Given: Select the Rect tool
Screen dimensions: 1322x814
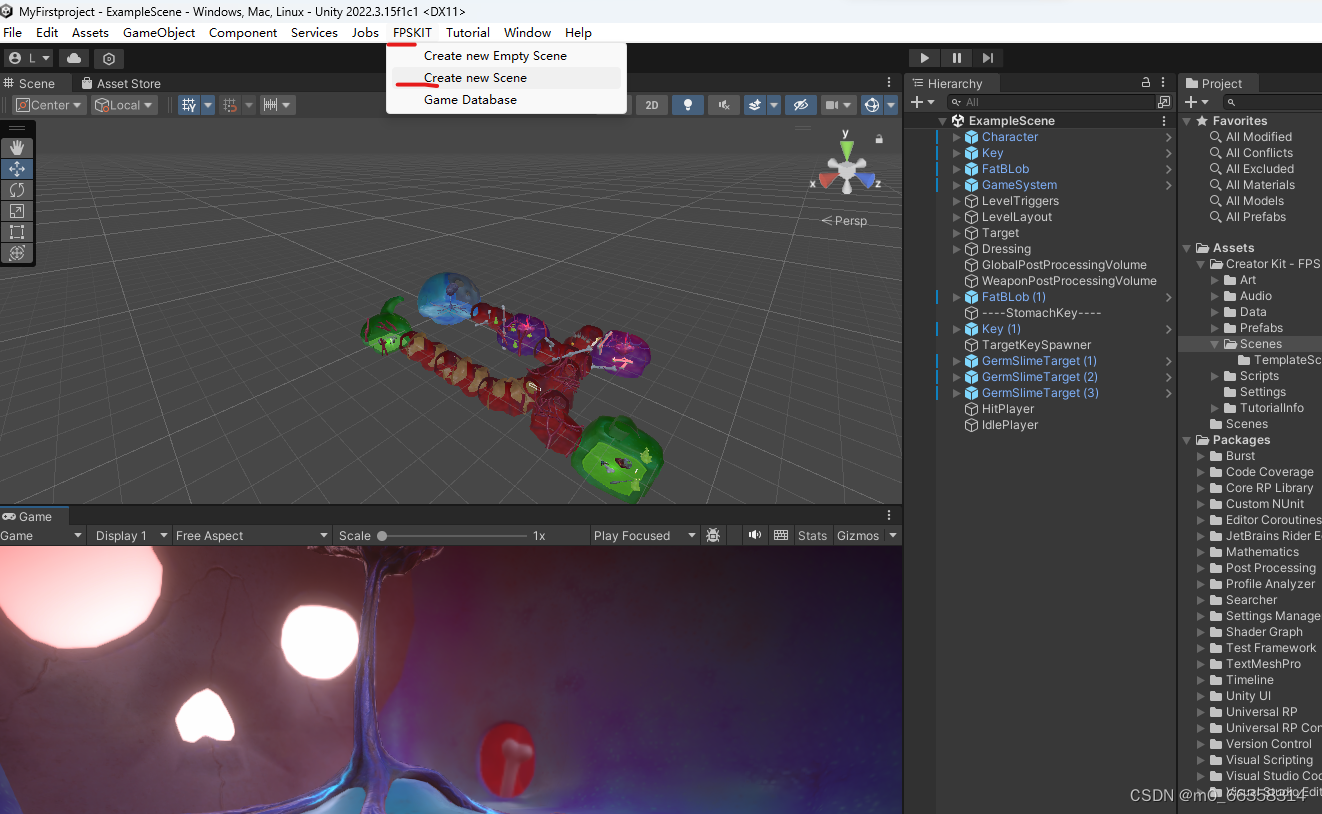Looking at the screenshot, I should [x=17, y=232].
